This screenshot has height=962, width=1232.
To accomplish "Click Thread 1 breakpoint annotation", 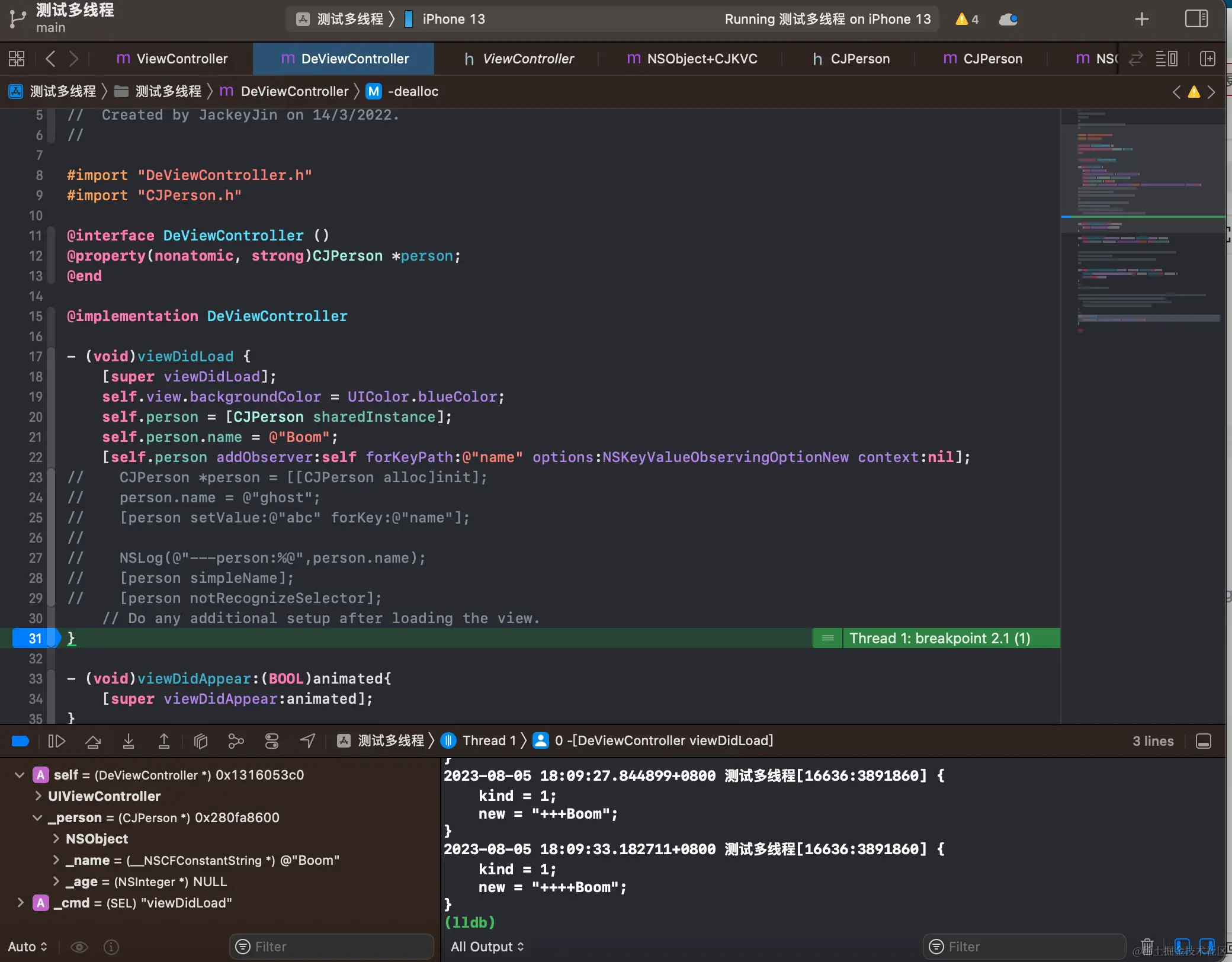I will point(939,639).
